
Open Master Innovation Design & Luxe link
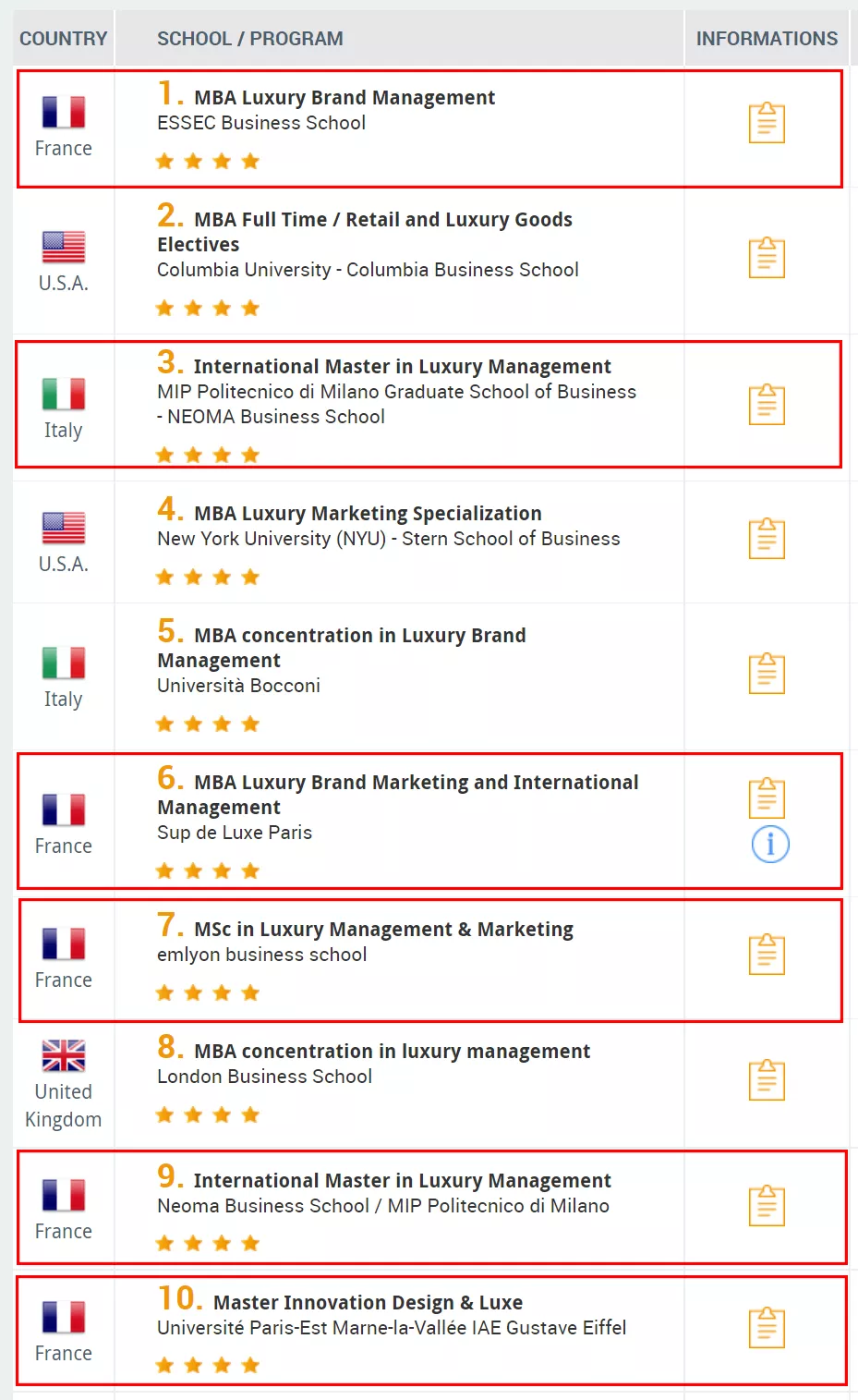pyautogui.click(x=368, y=1303)
